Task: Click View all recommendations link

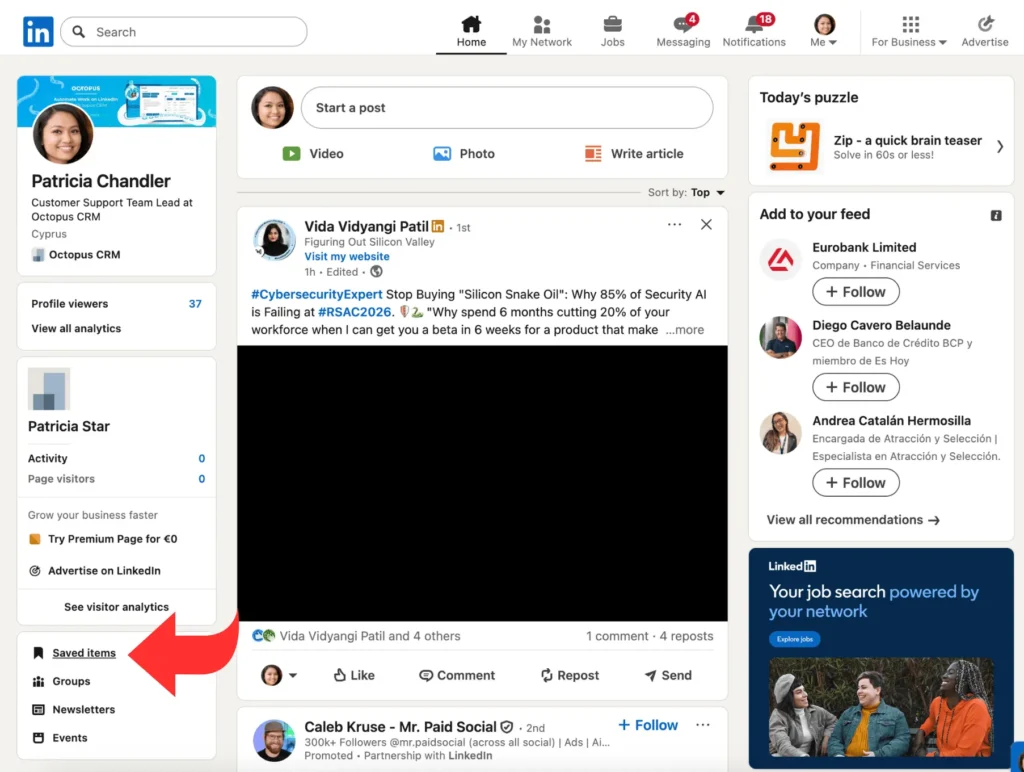Action: pos(853,520)
